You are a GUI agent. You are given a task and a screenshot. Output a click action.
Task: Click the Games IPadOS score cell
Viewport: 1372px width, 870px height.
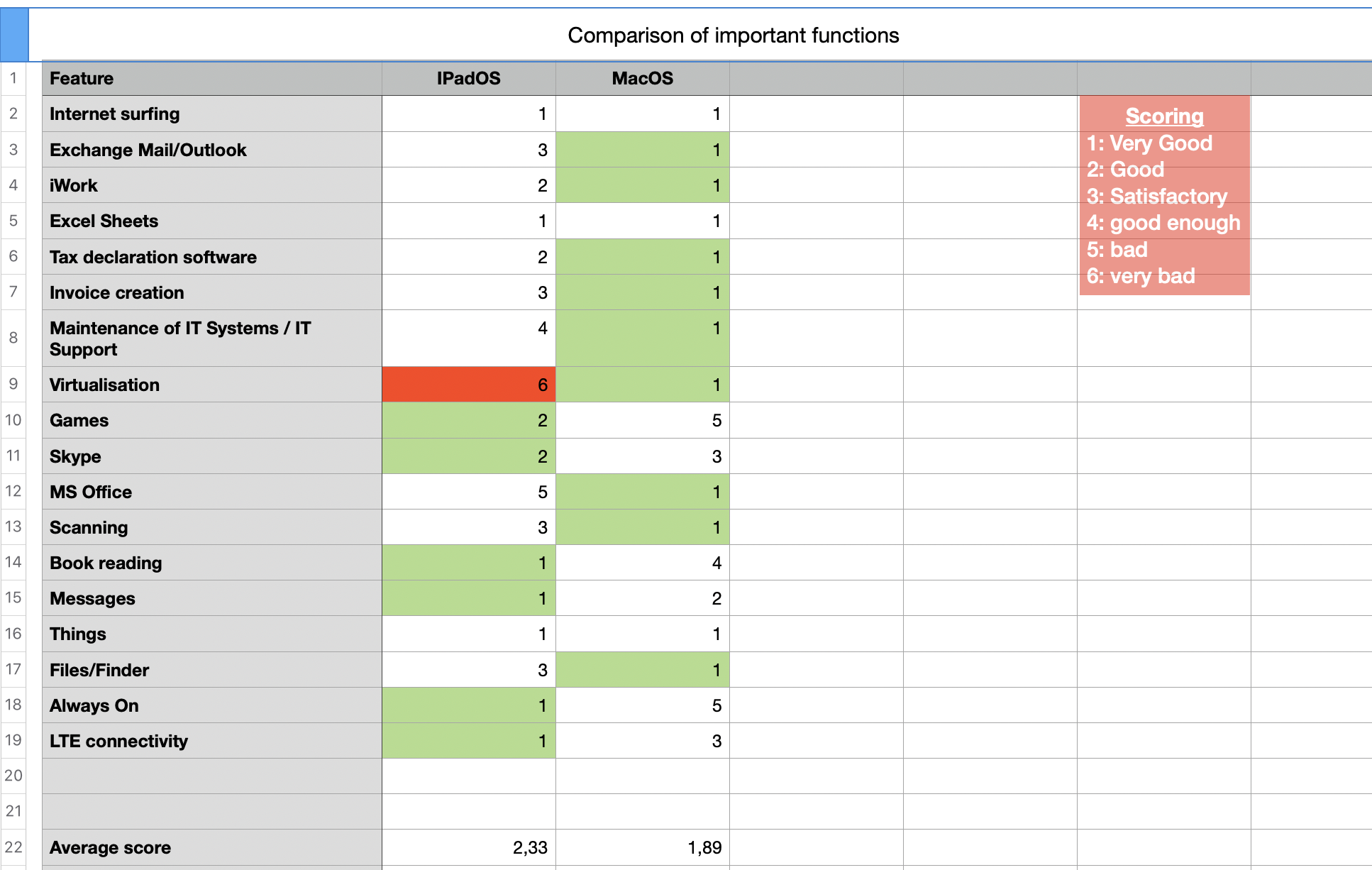pos(468,420)
